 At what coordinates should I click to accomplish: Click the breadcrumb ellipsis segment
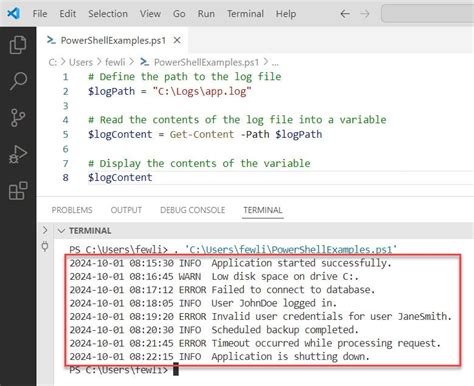(x=275, y=63)
